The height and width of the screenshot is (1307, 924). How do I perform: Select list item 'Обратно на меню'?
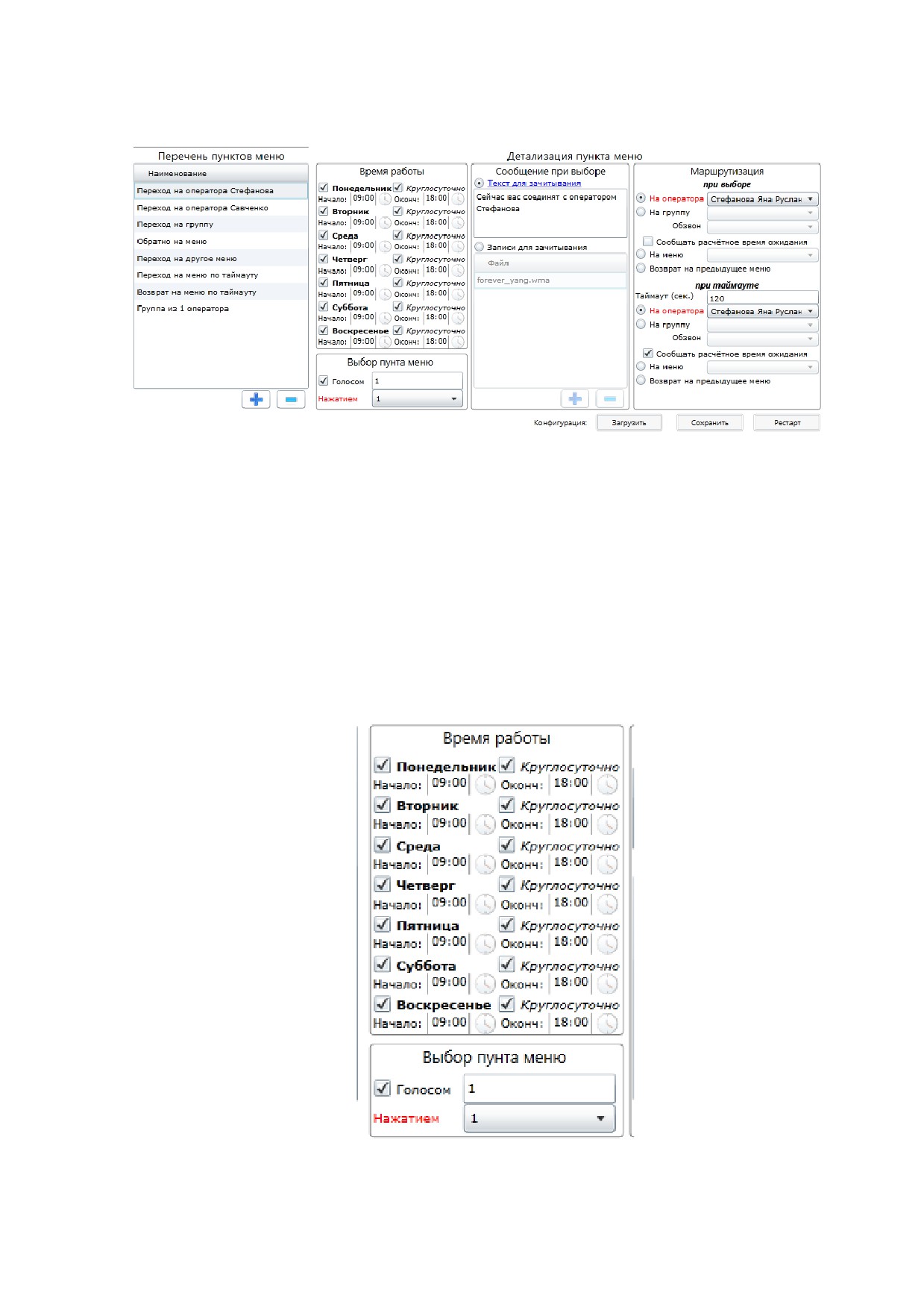221,242
